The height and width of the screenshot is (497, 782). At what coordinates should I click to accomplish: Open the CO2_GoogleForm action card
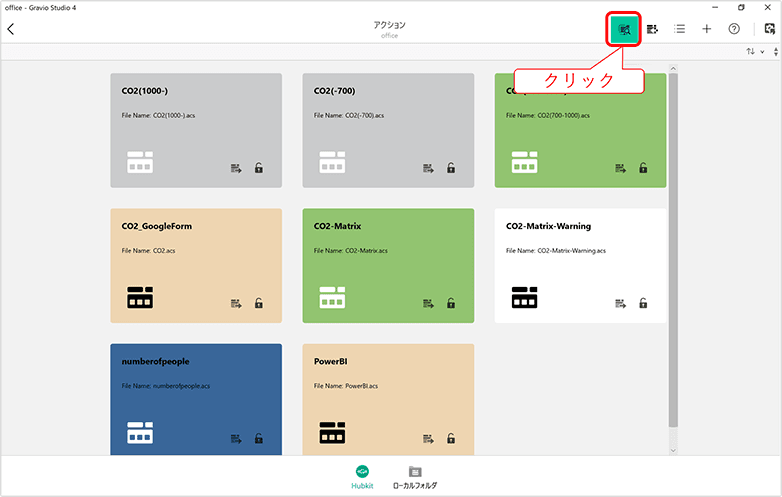click(196, 266)
